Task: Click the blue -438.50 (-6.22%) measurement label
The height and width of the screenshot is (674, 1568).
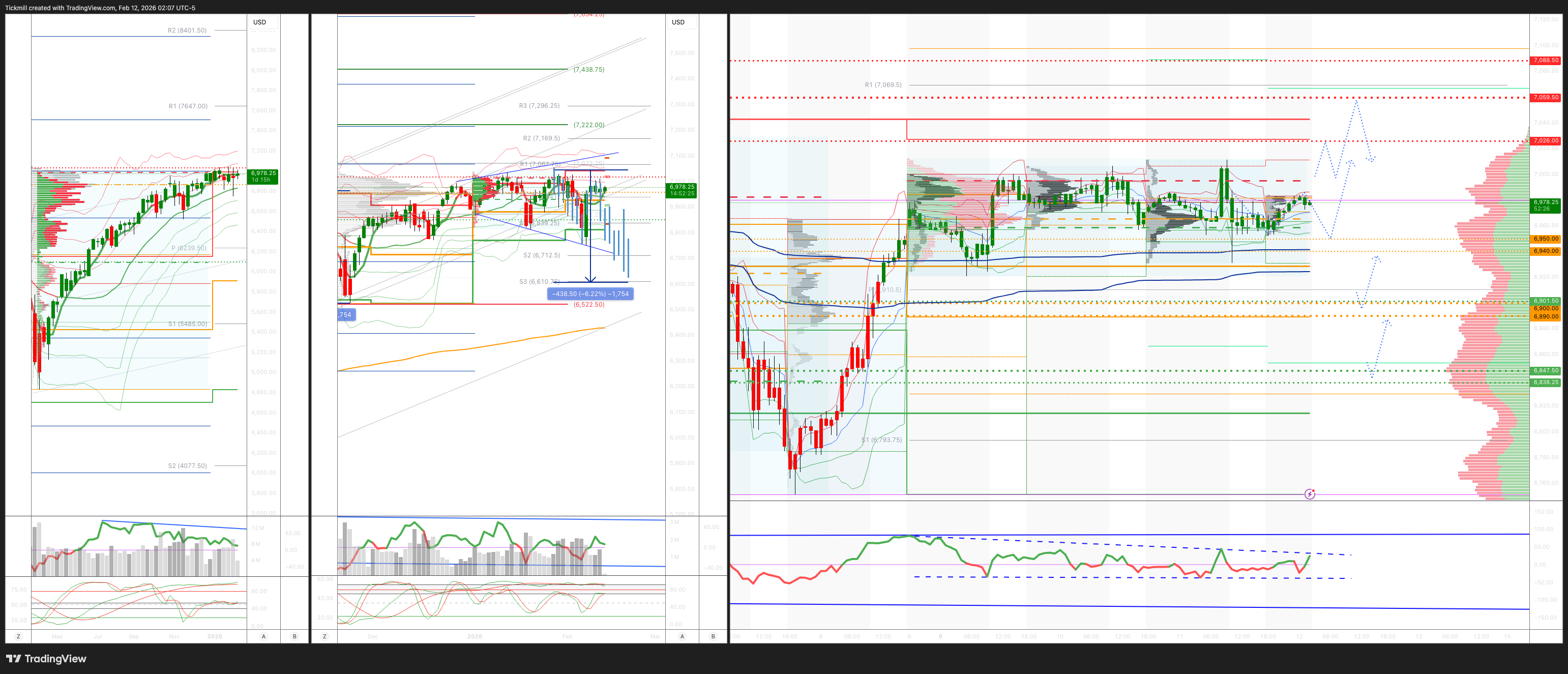Action: (x=590, y=294)
